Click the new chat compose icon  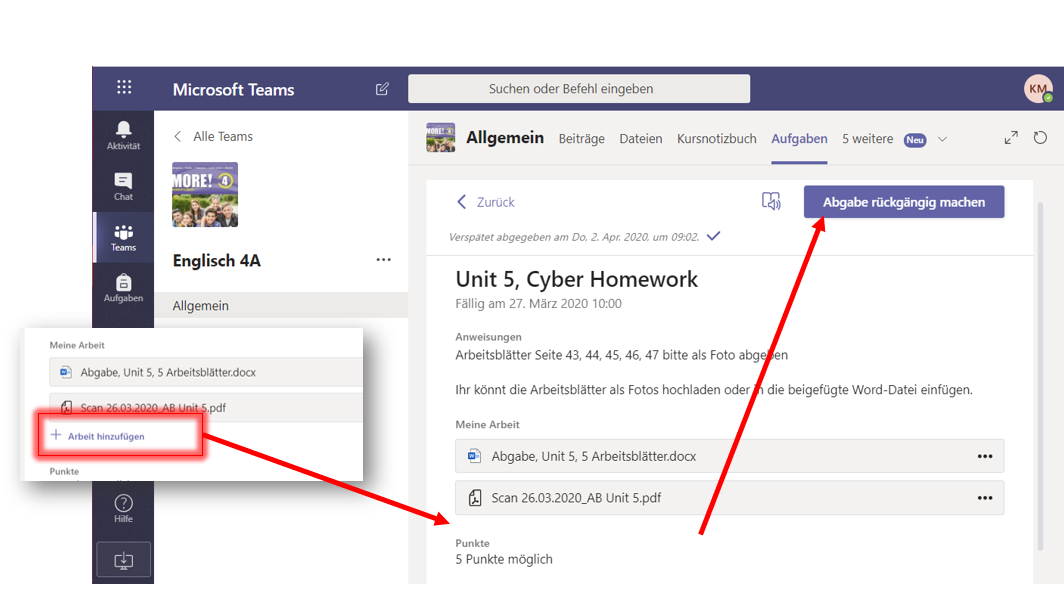(382, 89)
